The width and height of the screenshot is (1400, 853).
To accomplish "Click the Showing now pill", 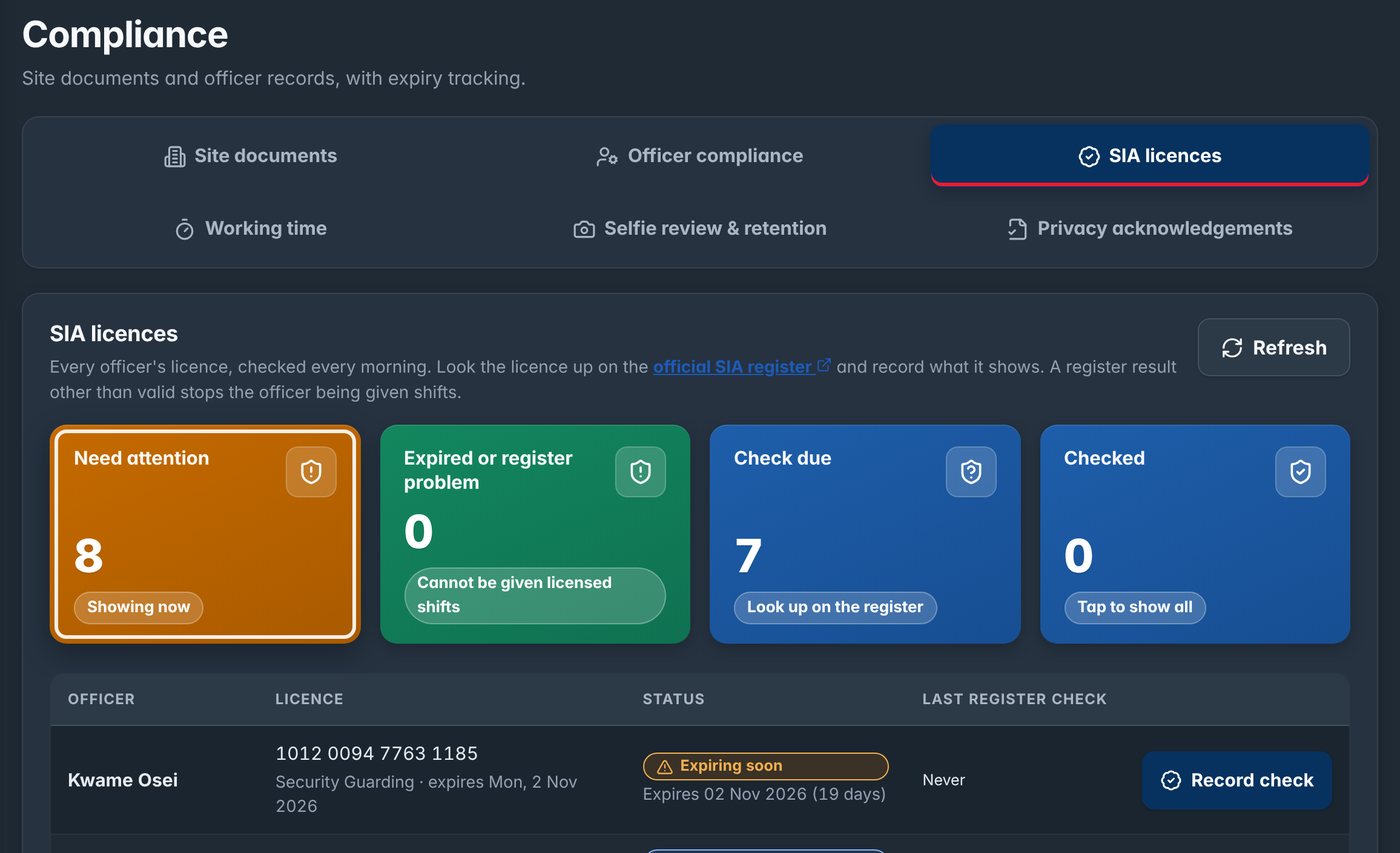I will coord(138,607).
